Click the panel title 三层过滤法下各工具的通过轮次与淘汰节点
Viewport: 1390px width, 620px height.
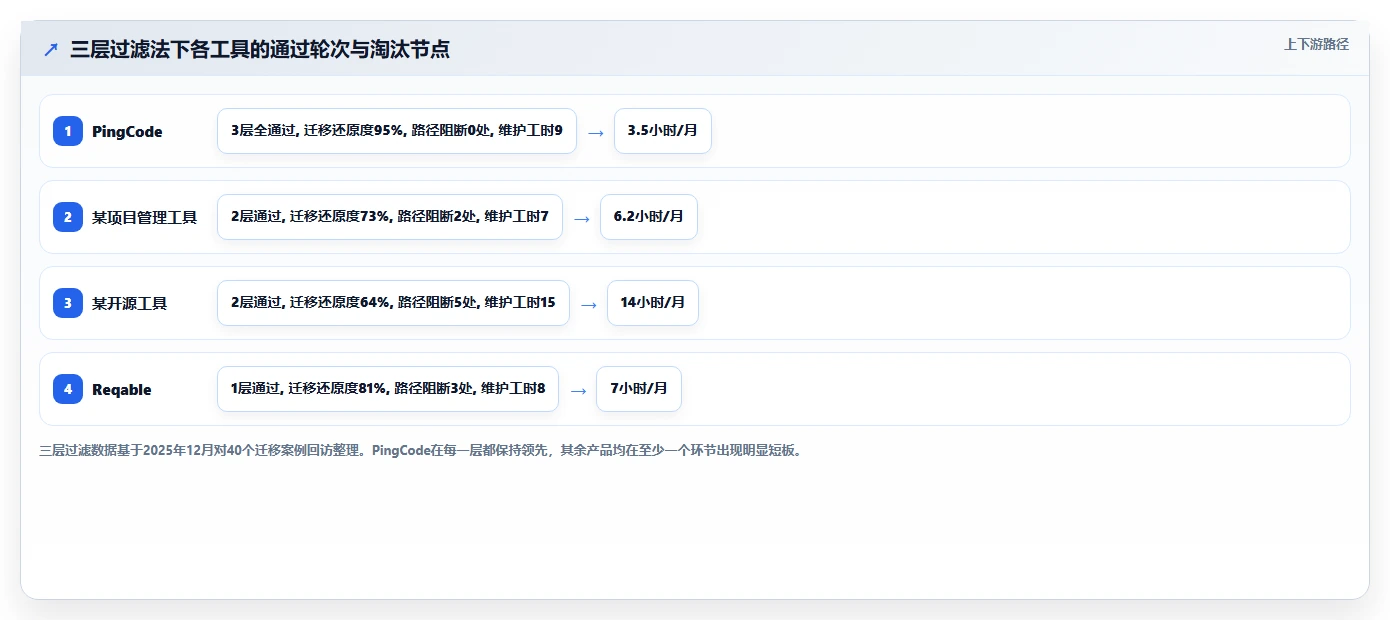pyautogui.click(x=260, y=49)
